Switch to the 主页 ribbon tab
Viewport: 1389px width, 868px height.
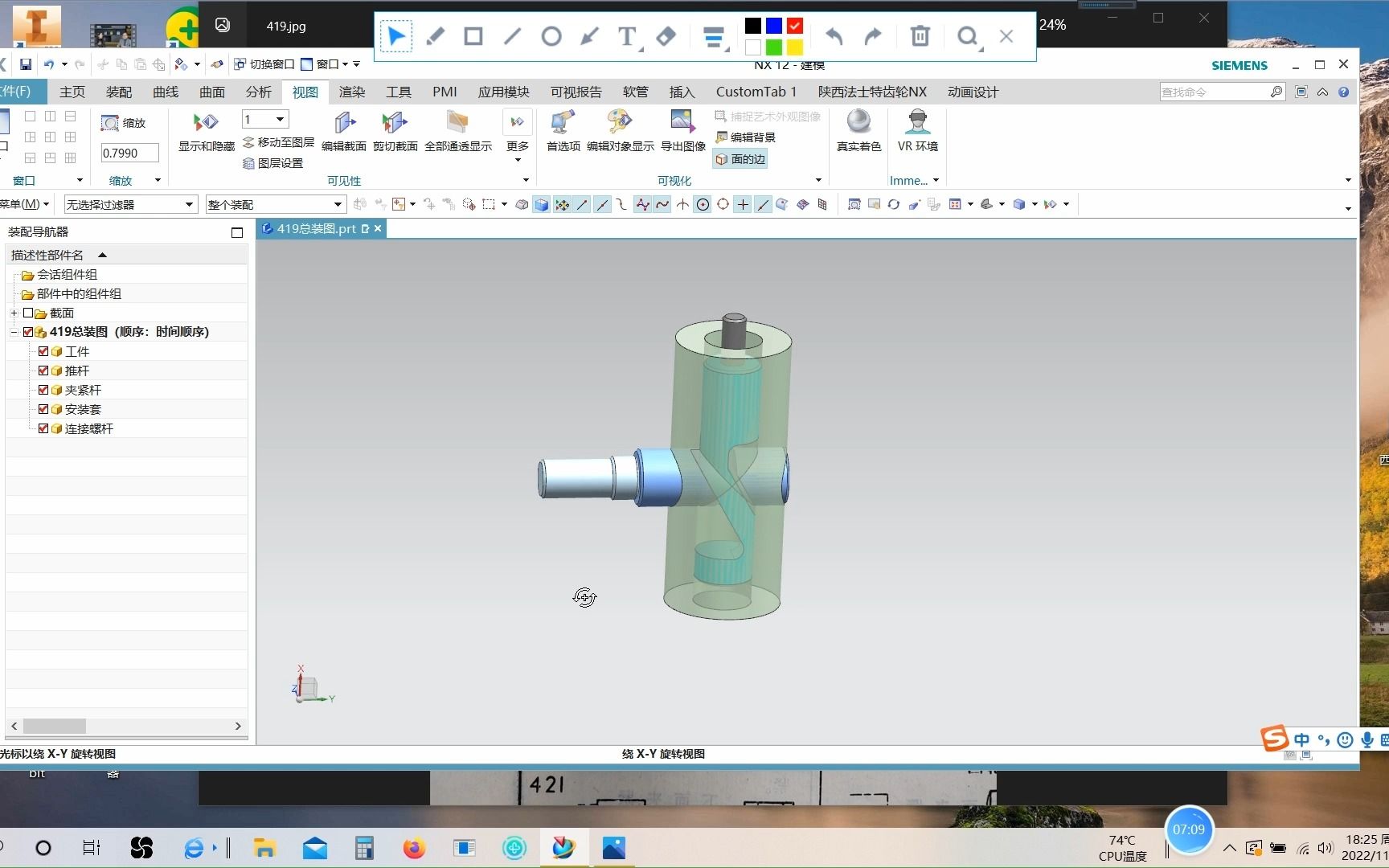[72, 92]
